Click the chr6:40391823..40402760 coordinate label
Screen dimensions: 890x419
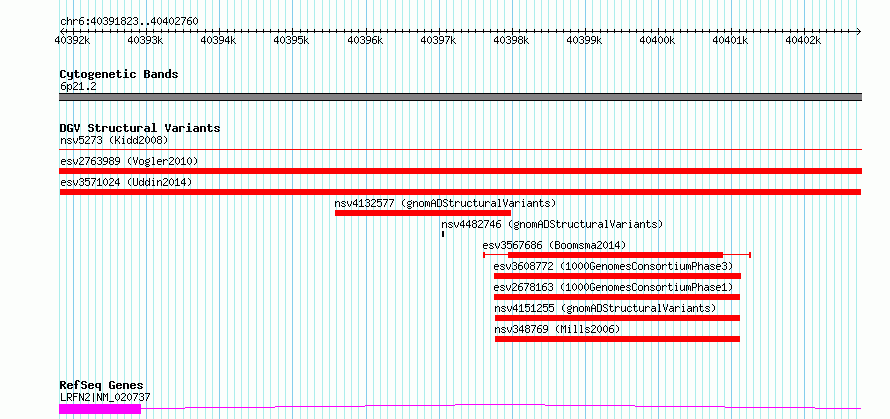tap(129, 22)
